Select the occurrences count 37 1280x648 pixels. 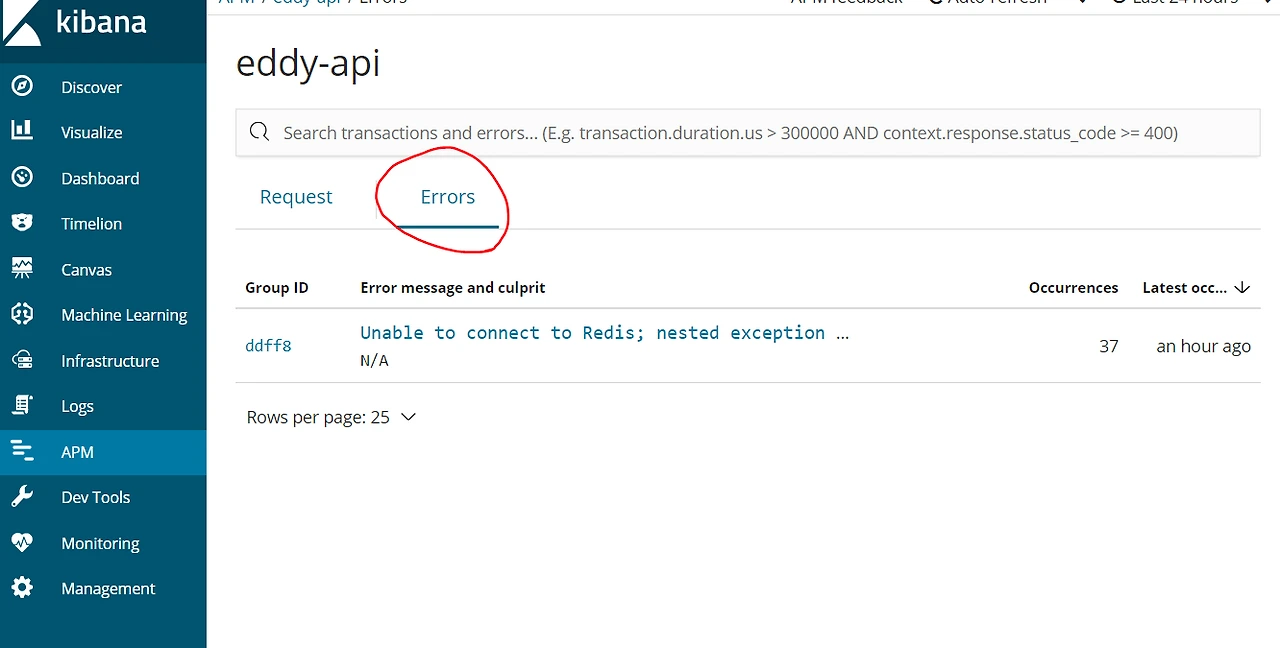coord(1108,346)
